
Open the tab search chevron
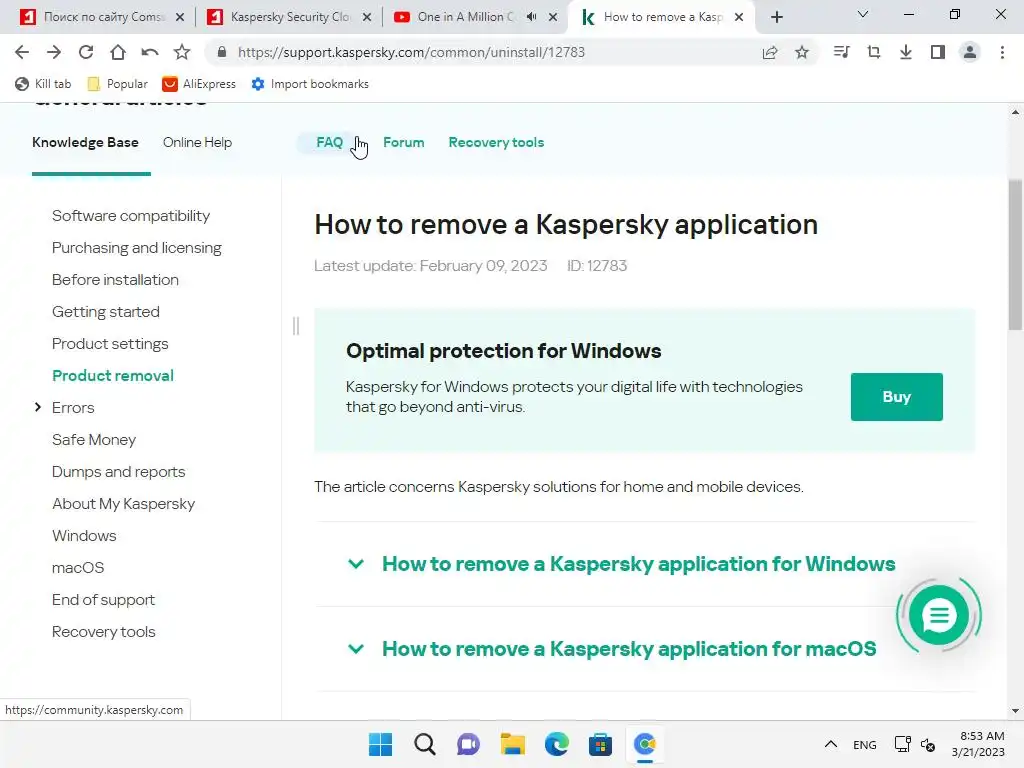coord(863,14)
